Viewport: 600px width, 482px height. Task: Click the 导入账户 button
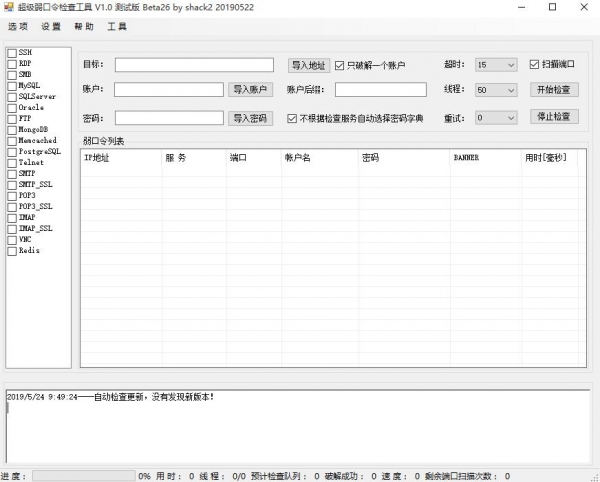[x=250, y=90]
